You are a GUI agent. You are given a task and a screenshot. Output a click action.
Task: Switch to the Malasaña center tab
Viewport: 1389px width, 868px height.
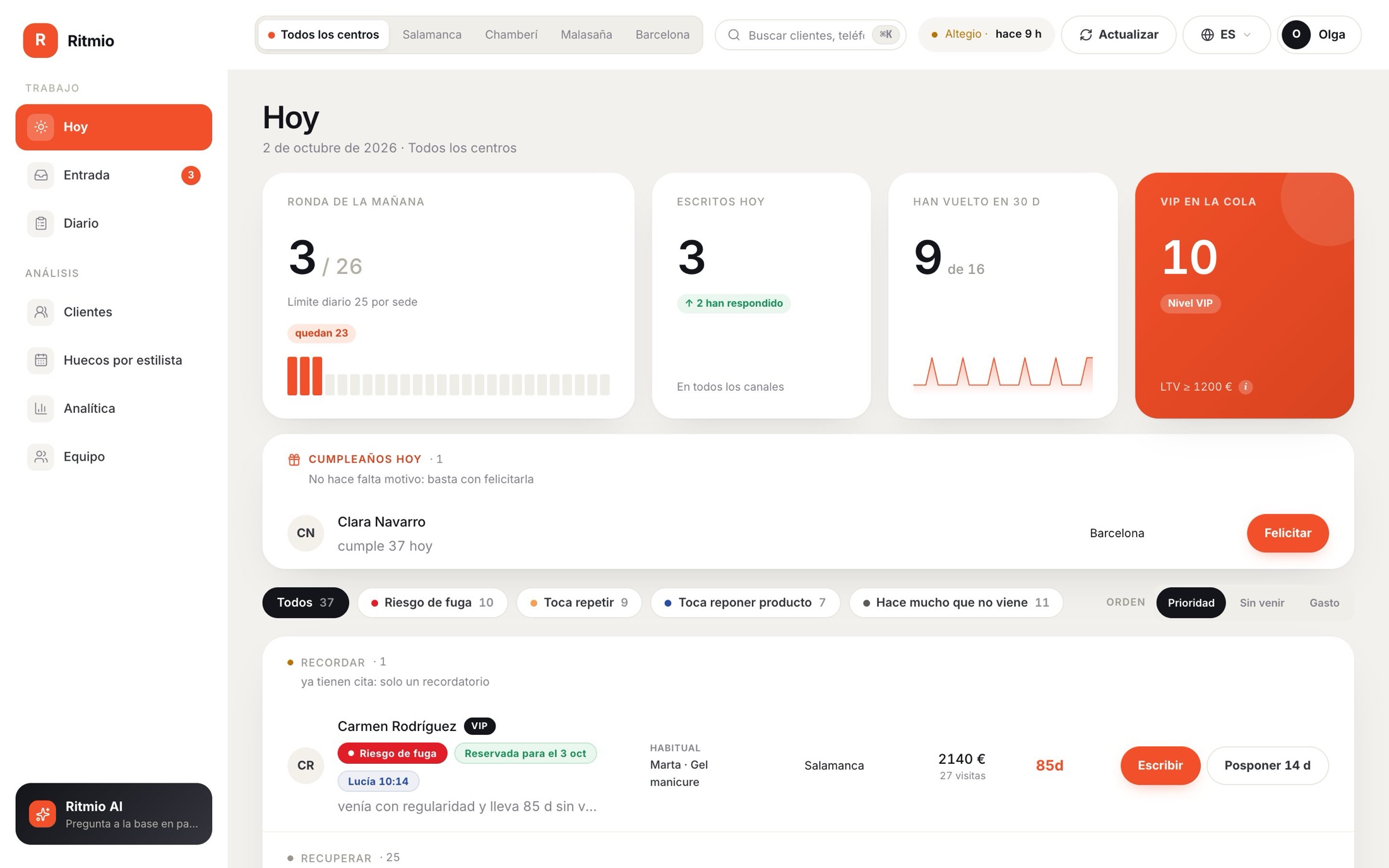[586, 35]
